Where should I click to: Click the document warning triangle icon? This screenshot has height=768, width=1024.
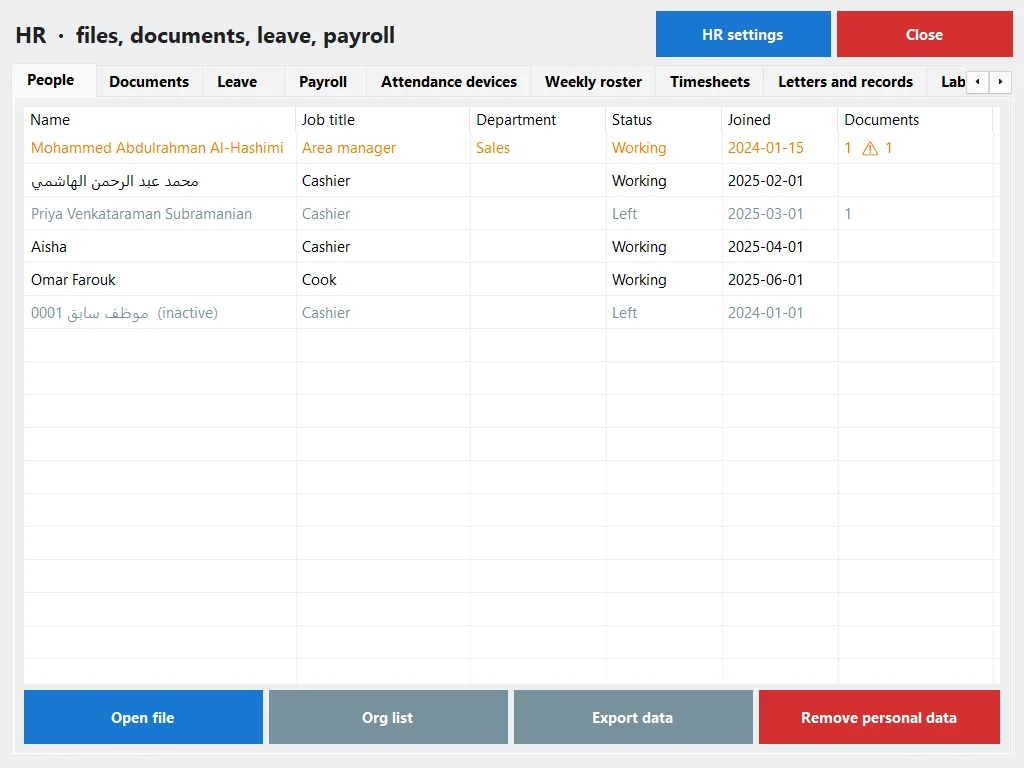[870, 148]
